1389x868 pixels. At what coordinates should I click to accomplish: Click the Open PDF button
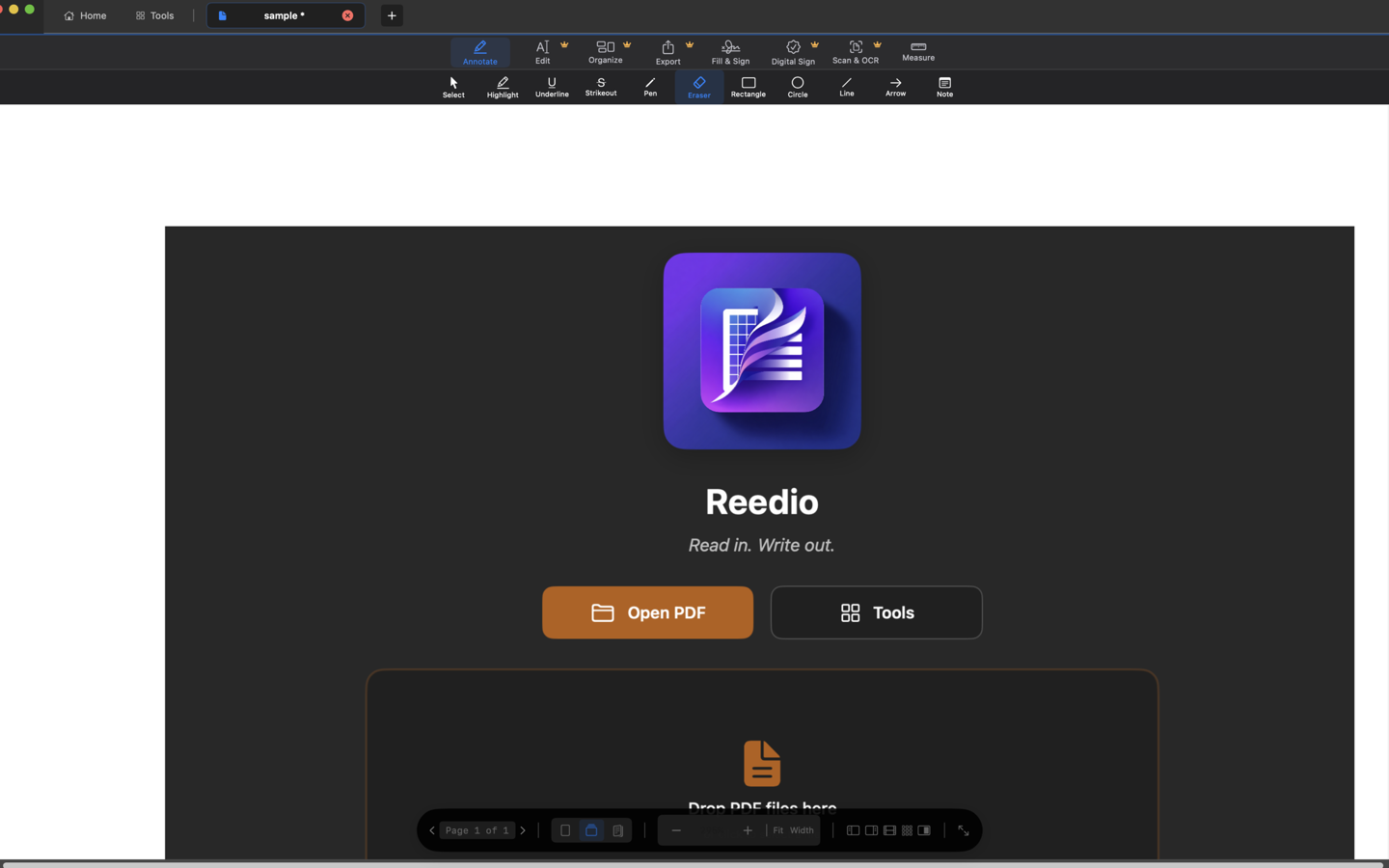[x=647, y=612]
